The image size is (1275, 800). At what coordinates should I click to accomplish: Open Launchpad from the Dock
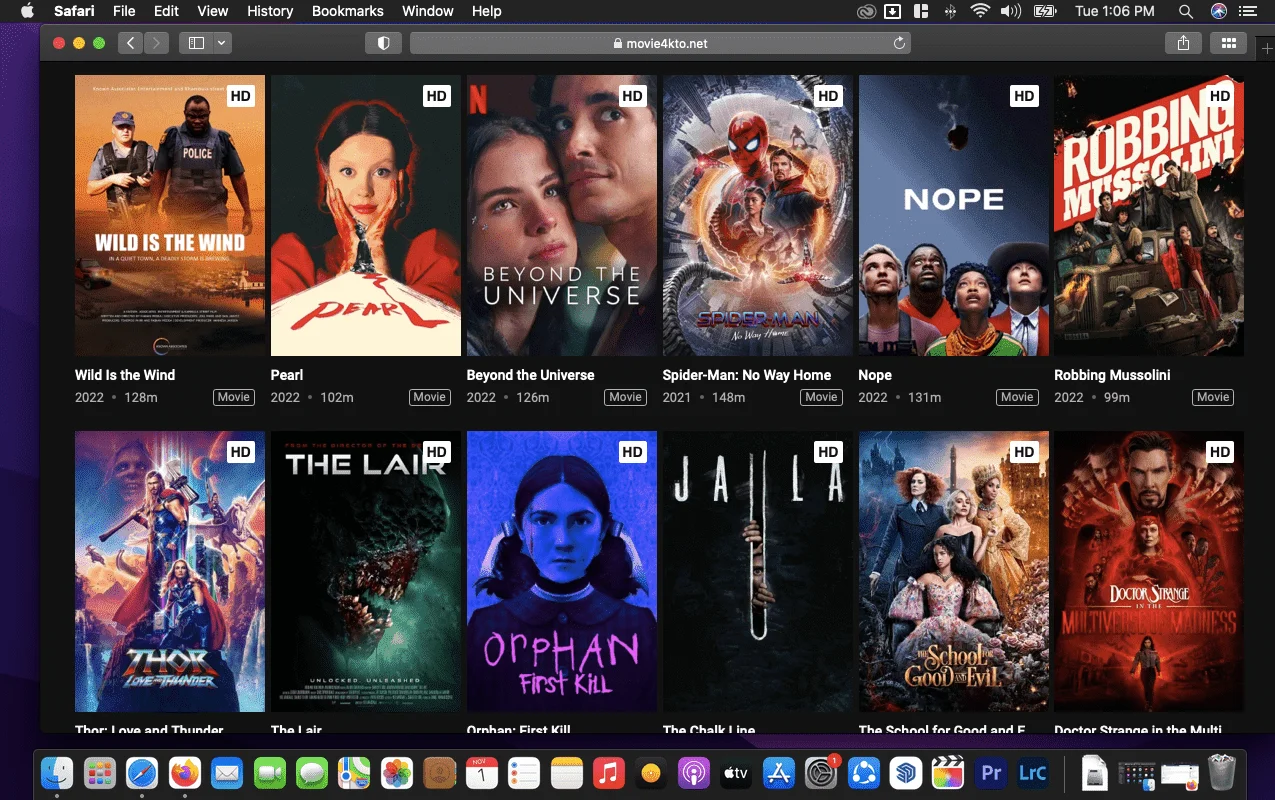coord(100,773)
